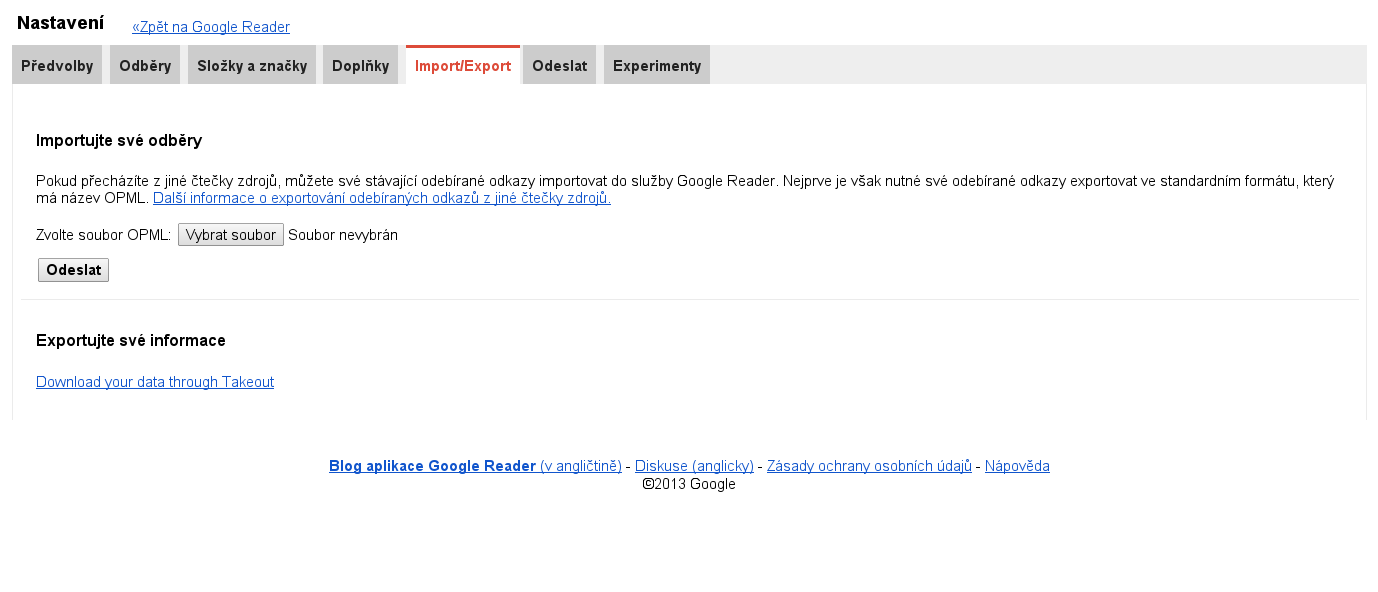Open Download your data through Takeout
The image size is (1378, 592).
click(155, 382)
